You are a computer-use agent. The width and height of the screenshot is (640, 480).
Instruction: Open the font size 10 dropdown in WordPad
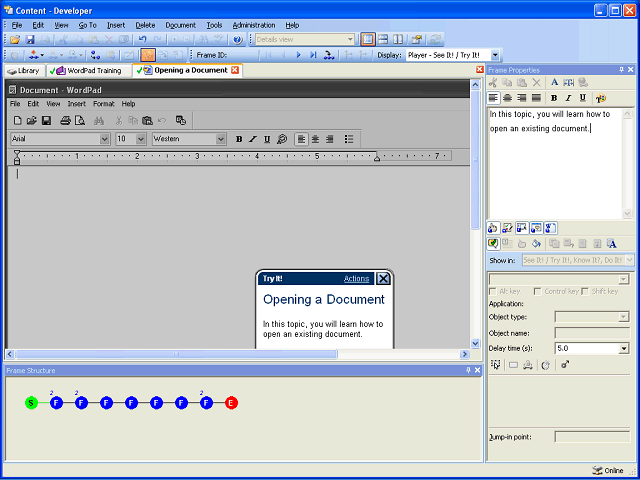141,139
